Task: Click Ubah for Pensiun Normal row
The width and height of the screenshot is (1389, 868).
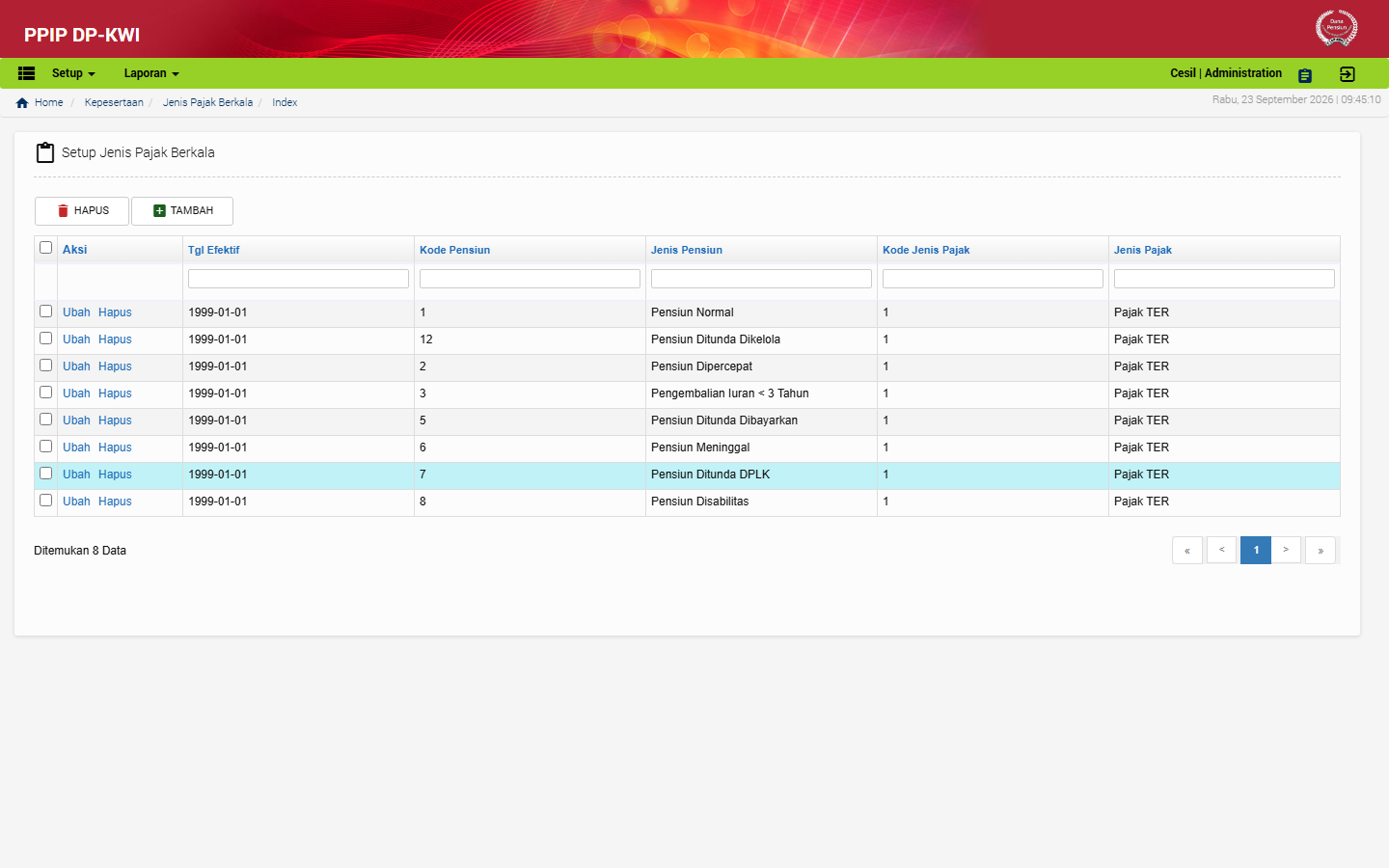Action: [76, 312]
